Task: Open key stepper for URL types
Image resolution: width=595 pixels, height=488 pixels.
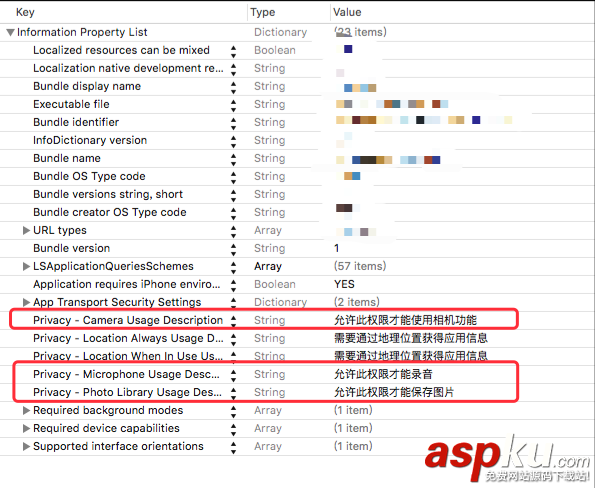Action: point(233,231)
